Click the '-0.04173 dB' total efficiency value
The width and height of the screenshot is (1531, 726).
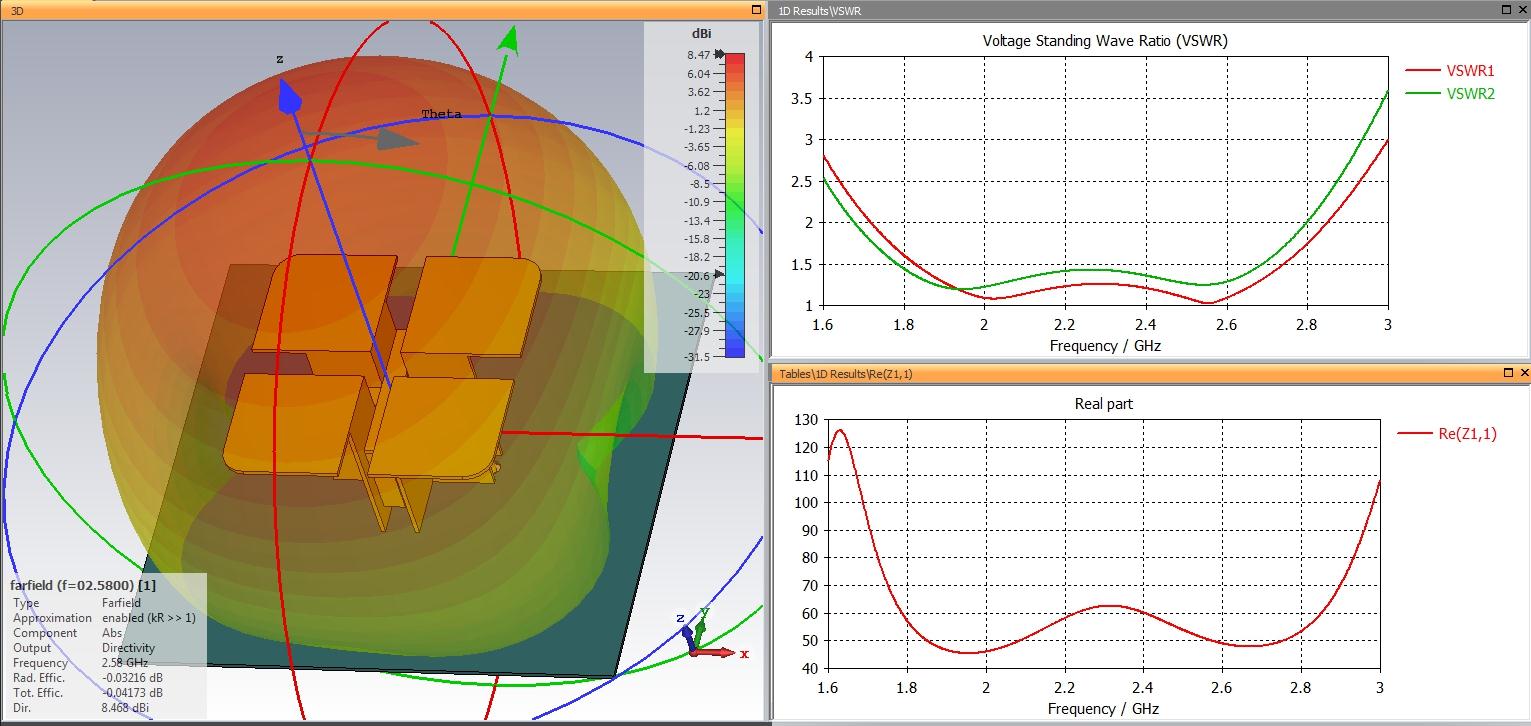coord(132,693)
